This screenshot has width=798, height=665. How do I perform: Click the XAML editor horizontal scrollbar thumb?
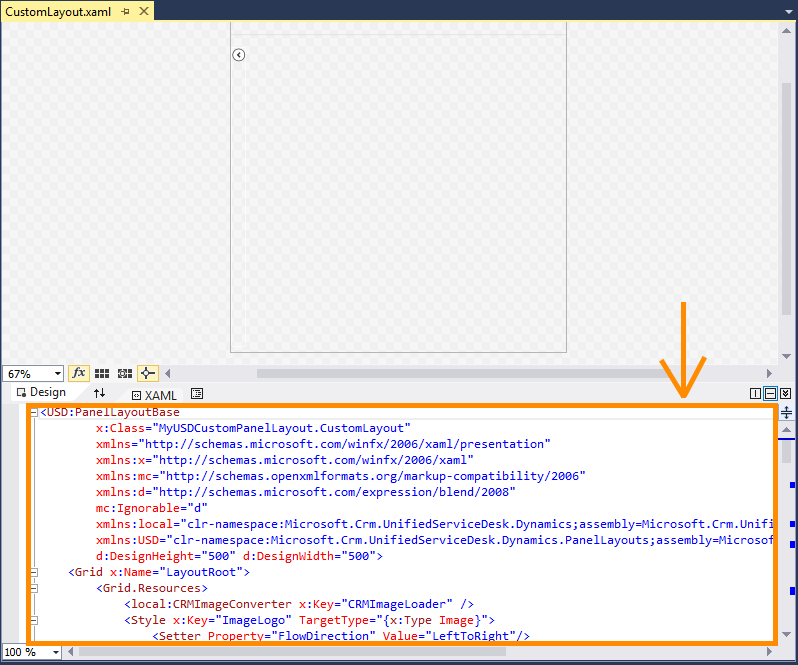click(x=292, y=652)
